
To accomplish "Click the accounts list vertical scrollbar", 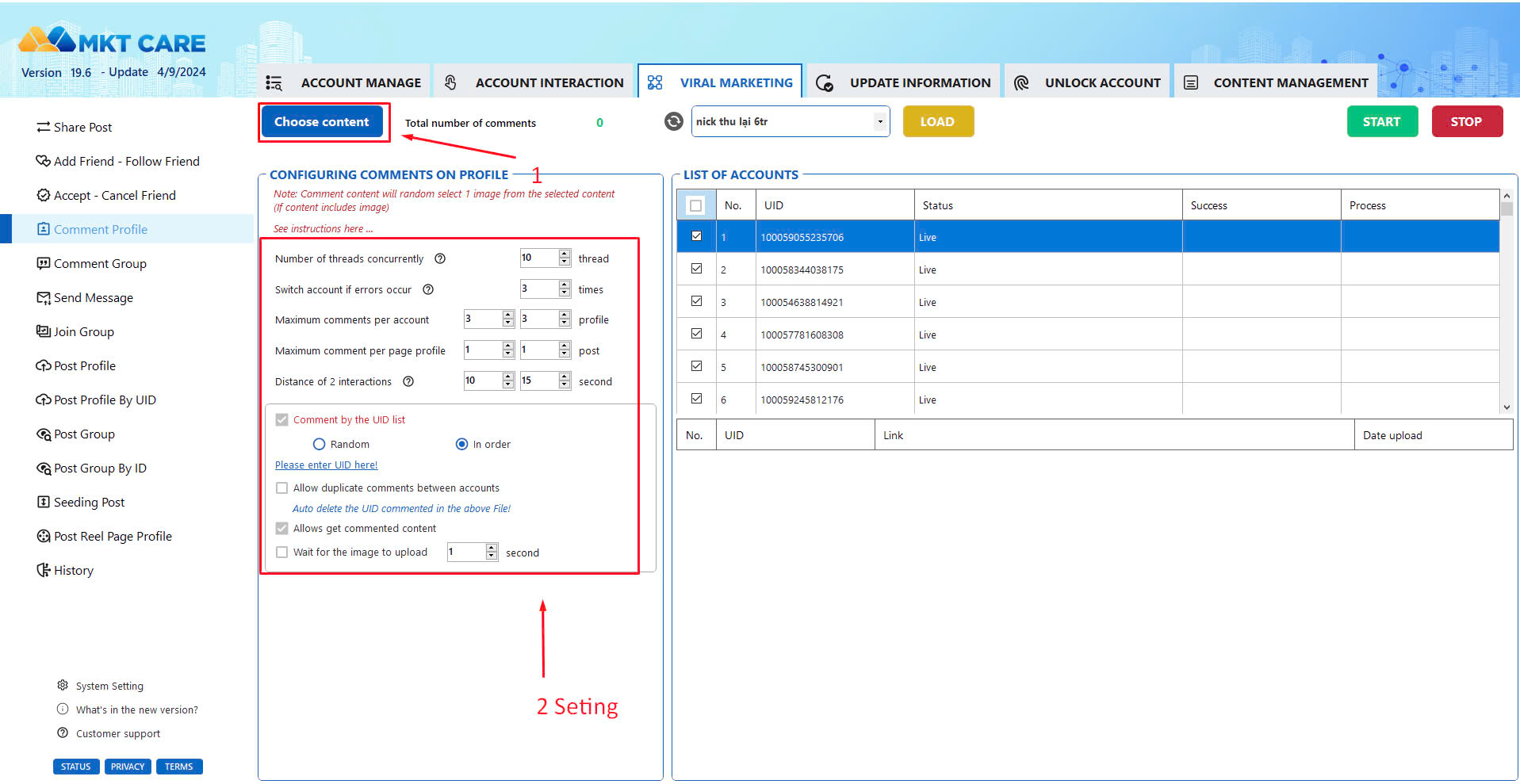I will click(x=1507, y=301).
